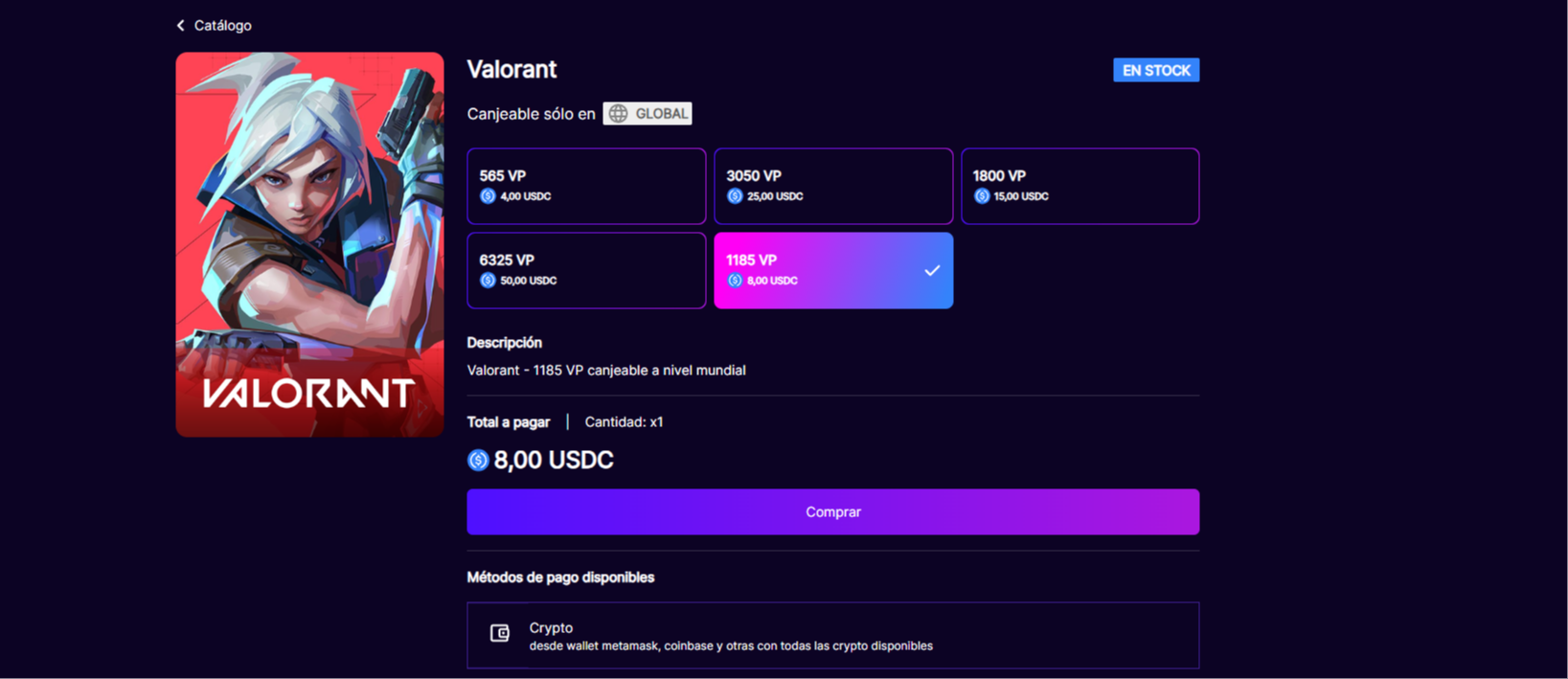Screen dimensions: 1568x679
Task: Click the EN STOCK badge
Action: 1156,70
